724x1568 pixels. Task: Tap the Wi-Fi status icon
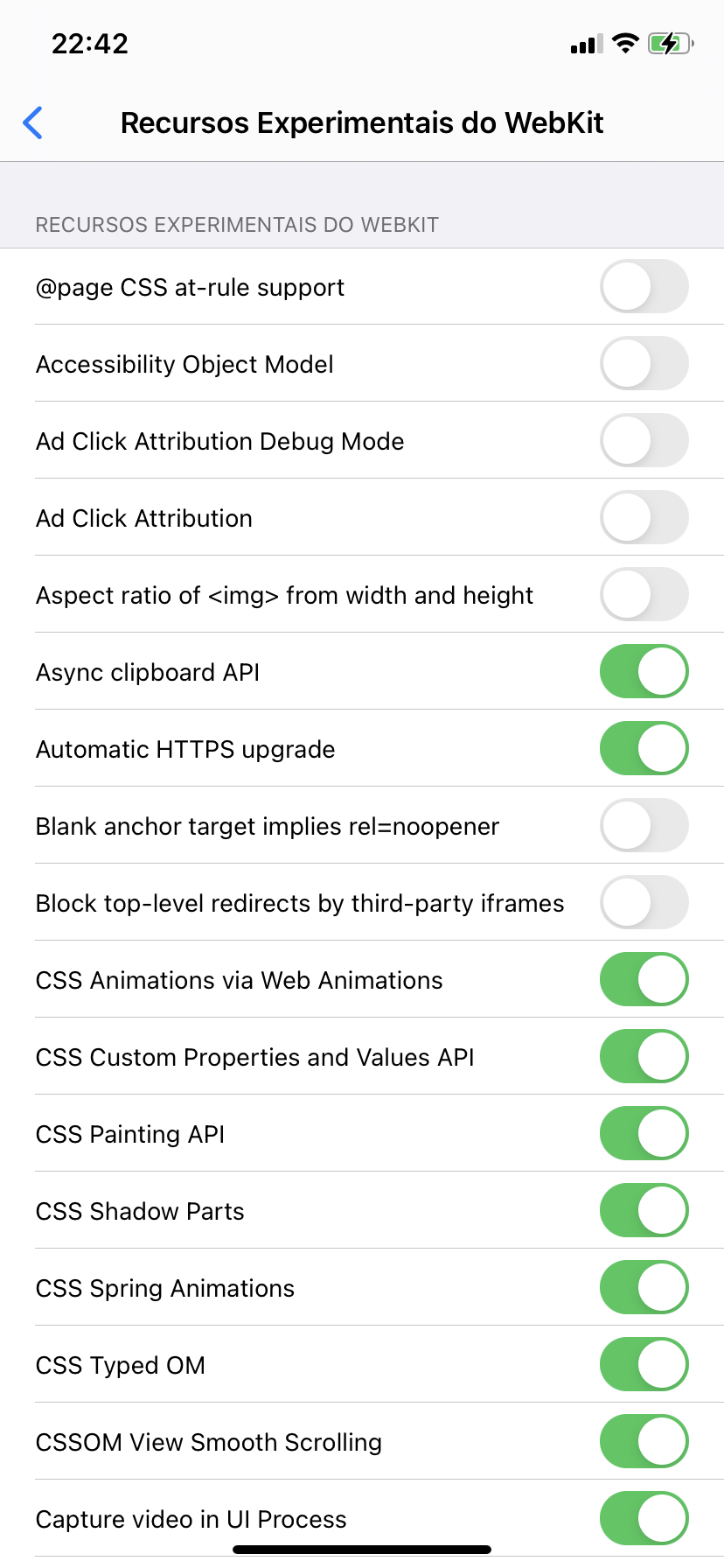tap(625, 43)
